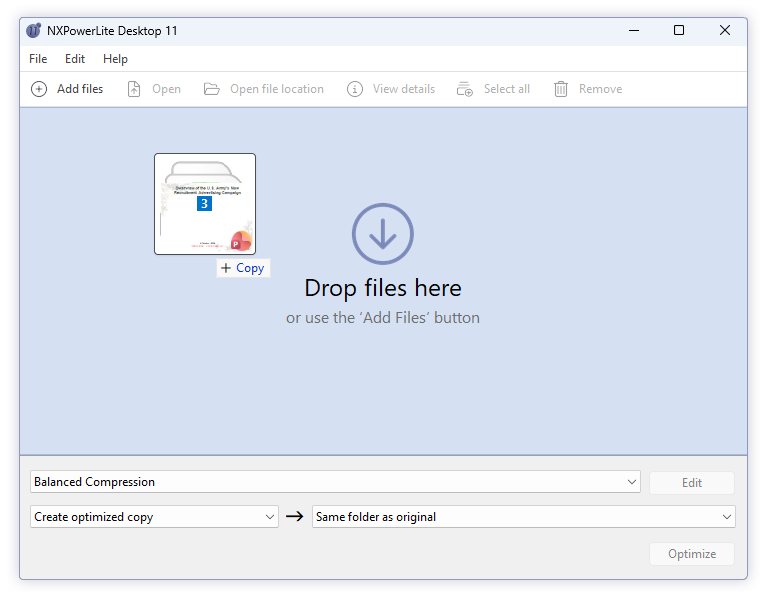This screenshot has height=596, width=762.
Task: Click the + Copy drag tooltip
Action: 243,268
